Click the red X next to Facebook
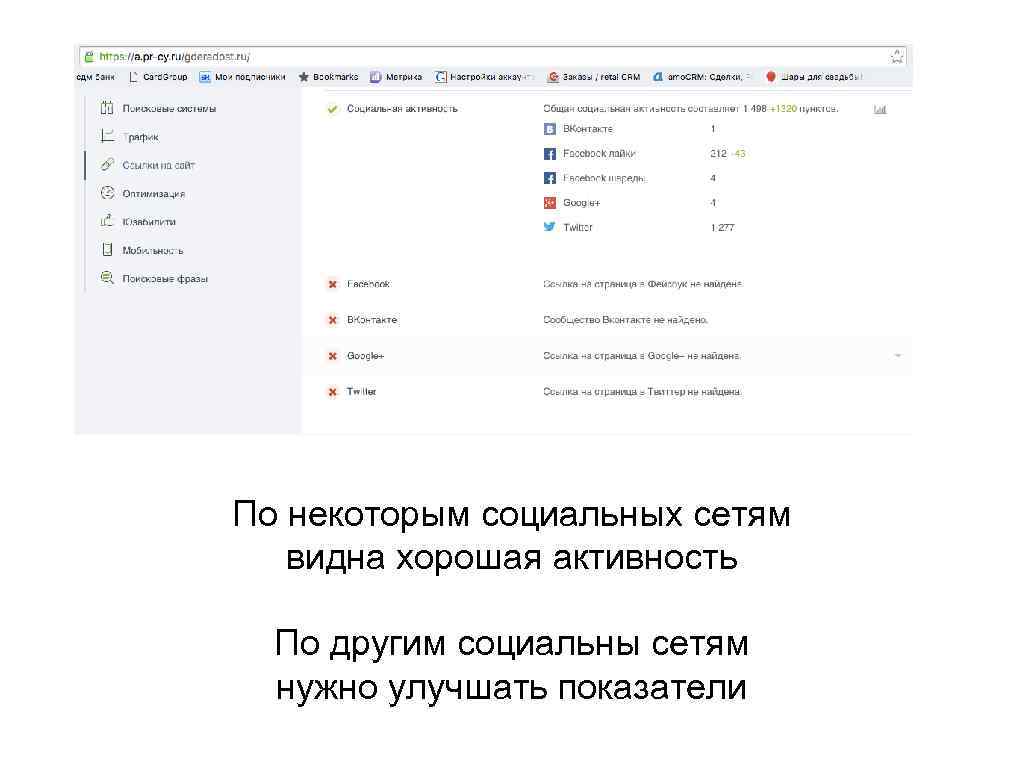 click(332, 284)
